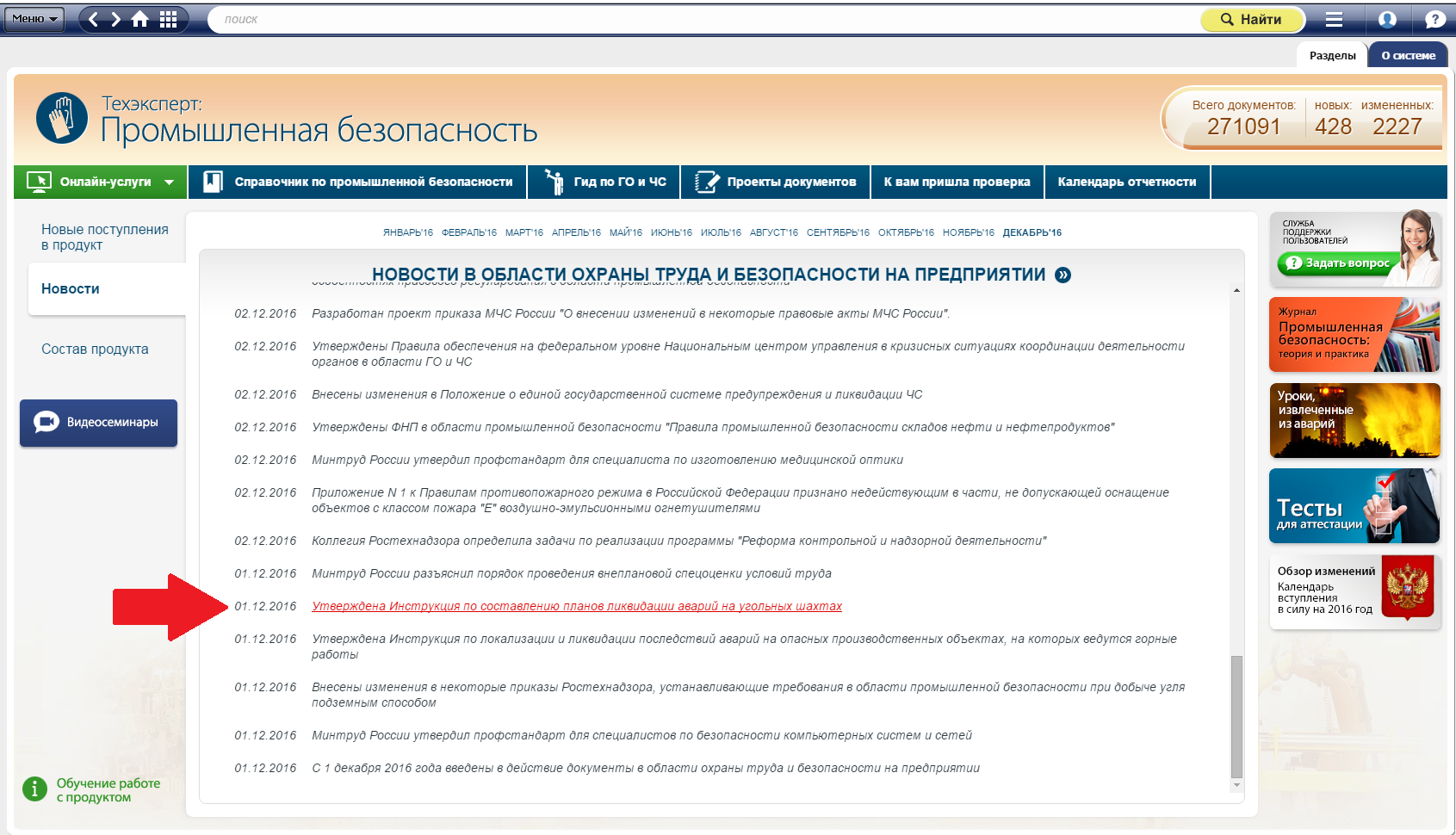Image resolution: width=1456 pixels, height=835 pixels.
Task: Go back with the left arrow
Action: pyautogui.click(x=93, y=19)
